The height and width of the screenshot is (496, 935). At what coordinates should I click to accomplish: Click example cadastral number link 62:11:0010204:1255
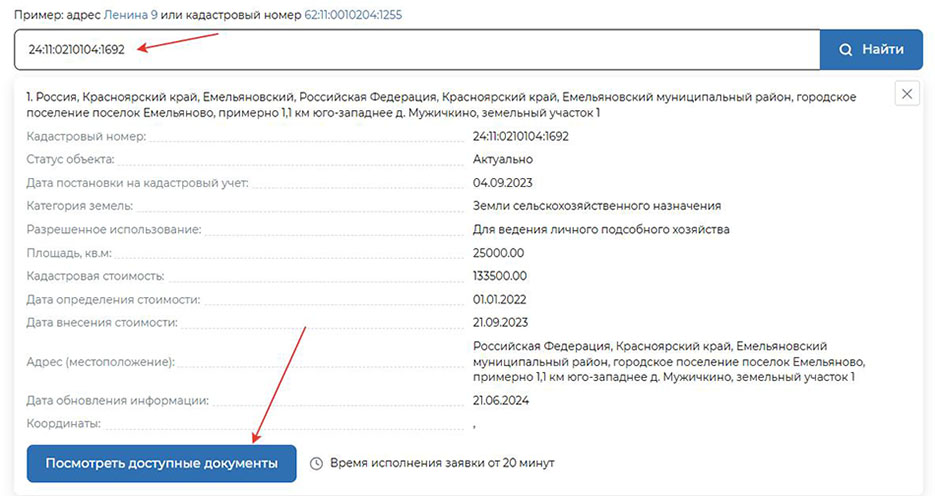353,15
